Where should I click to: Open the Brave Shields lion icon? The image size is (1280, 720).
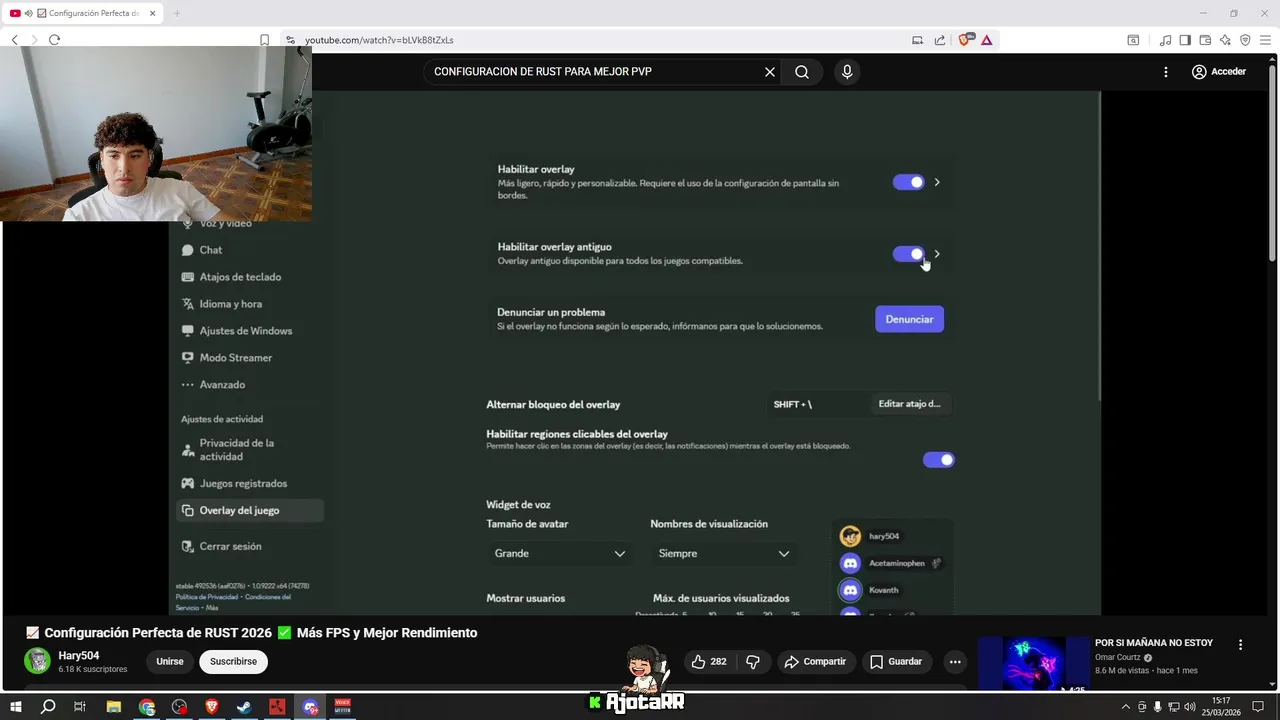click(965, 40)
